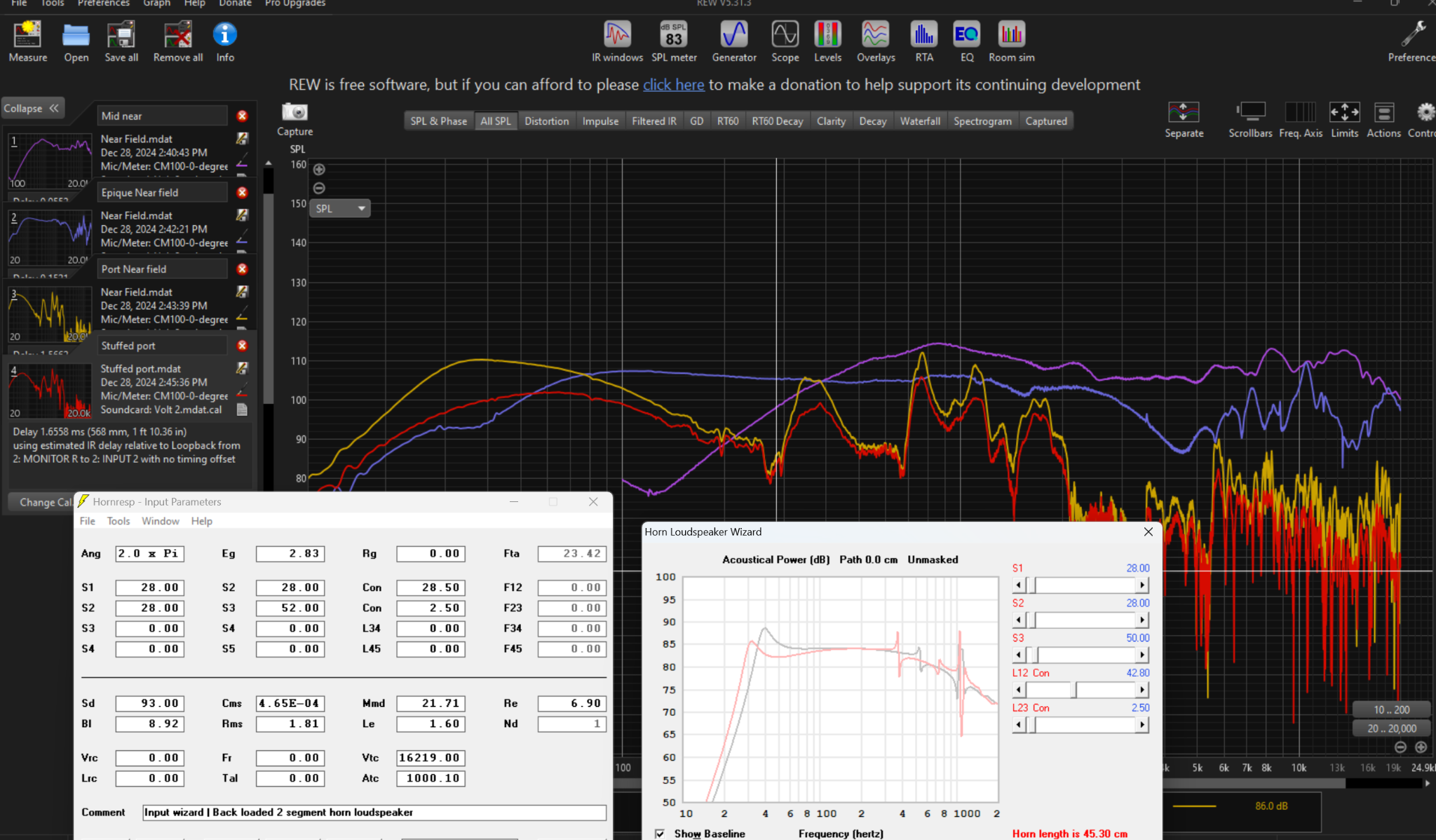Open the Info panel icon
Image resolution: width=1436 pixels, height=840 pixels.
[224, 34]
